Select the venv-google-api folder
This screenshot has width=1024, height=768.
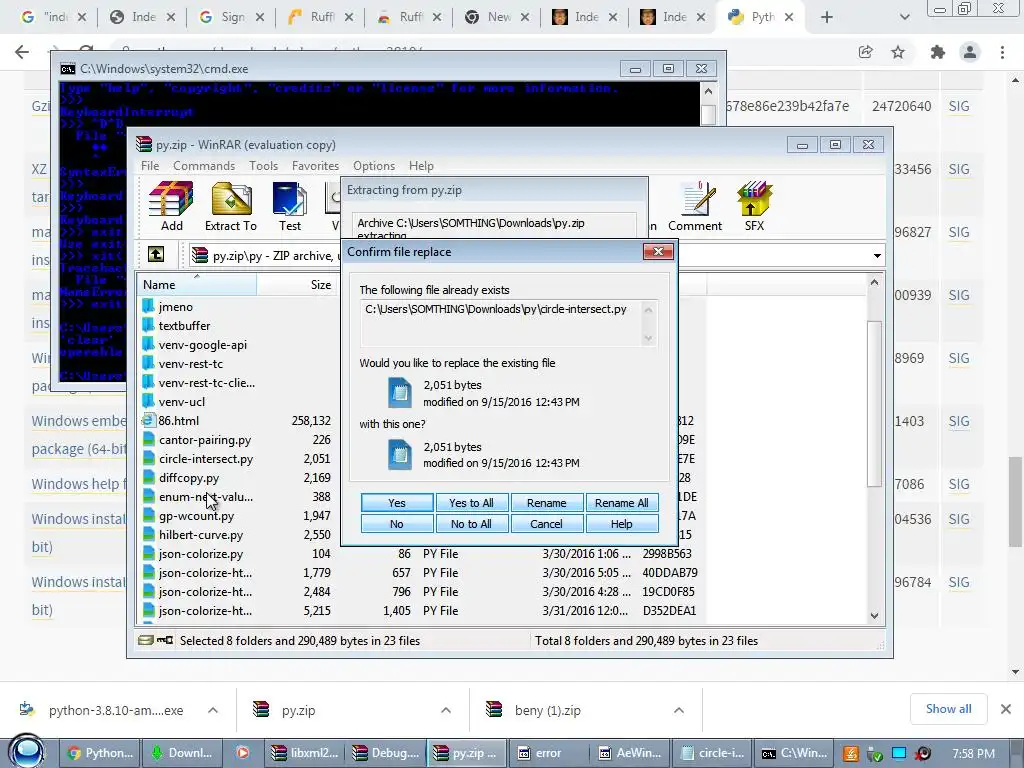click(202, 345)
